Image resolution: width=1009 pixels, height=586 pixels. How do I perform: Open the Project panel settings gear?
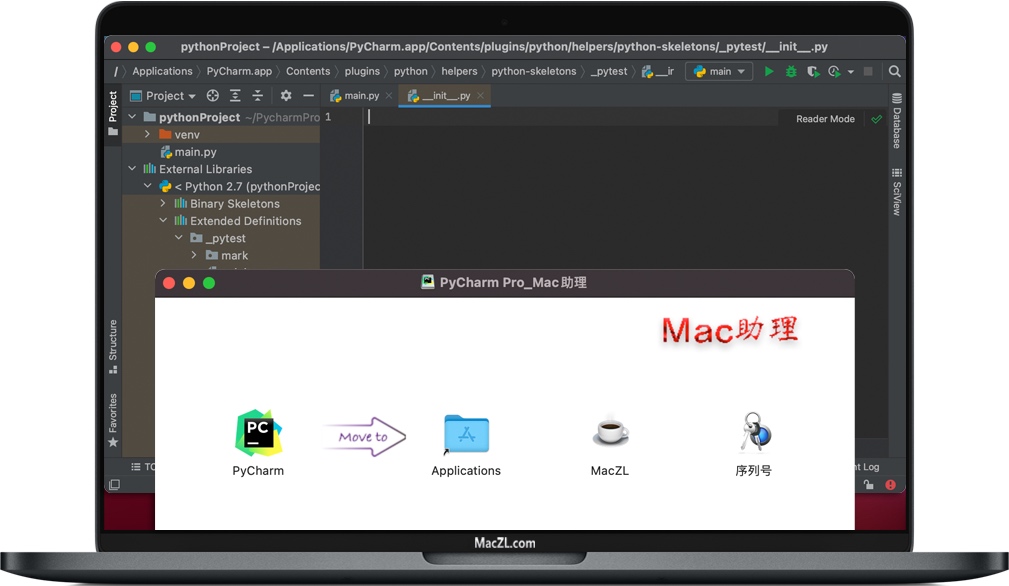284,95
